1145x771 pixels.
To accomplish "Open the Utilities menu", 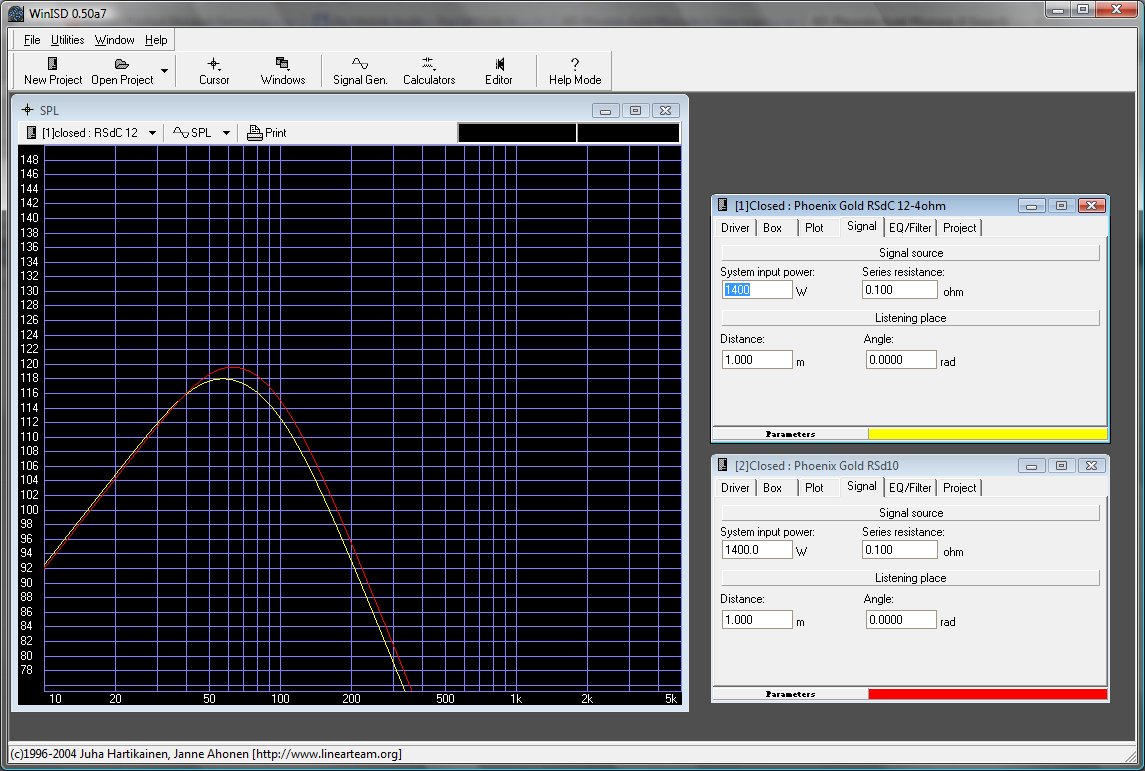I will (x=67, y=40).
